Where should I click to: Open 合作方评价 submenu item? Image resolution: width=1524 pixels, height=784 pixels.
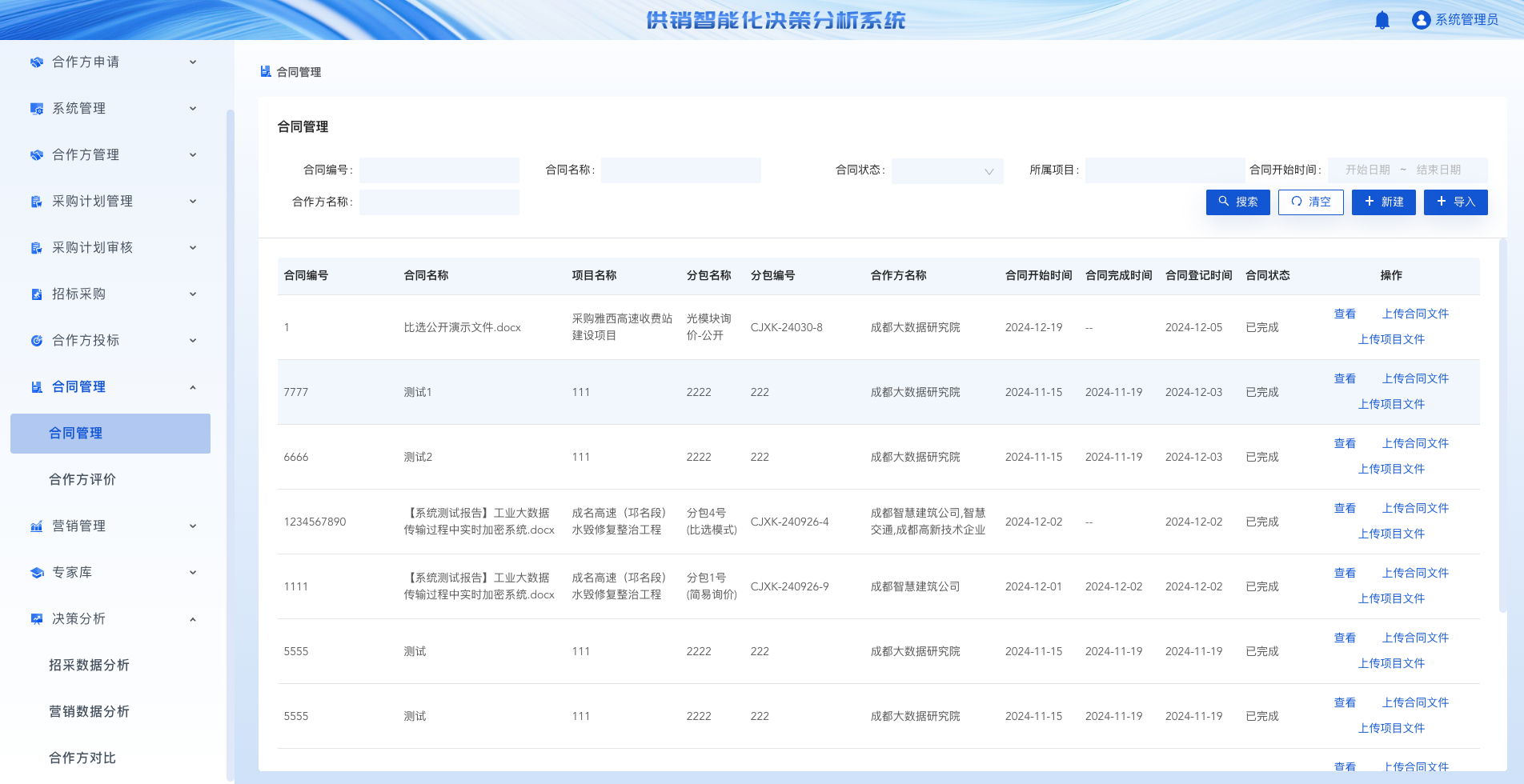tap(82, 479)
